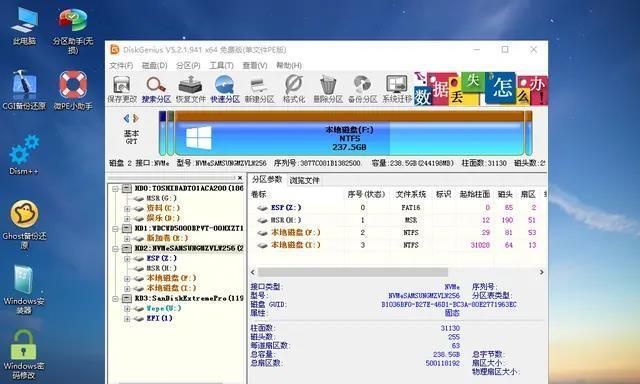Click the 文件系统 column header
This screenshot has height=384, width=640.
(411, 195)
